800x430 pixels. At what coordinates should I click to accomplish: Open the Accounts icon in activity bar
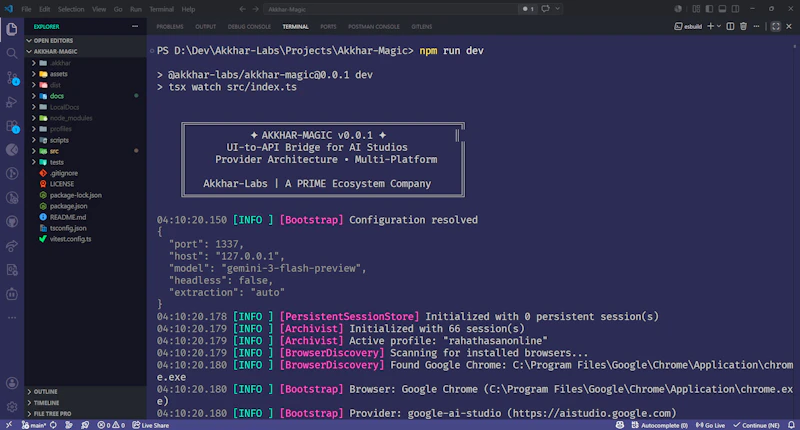pyautogui.click(x=12, y=383)
